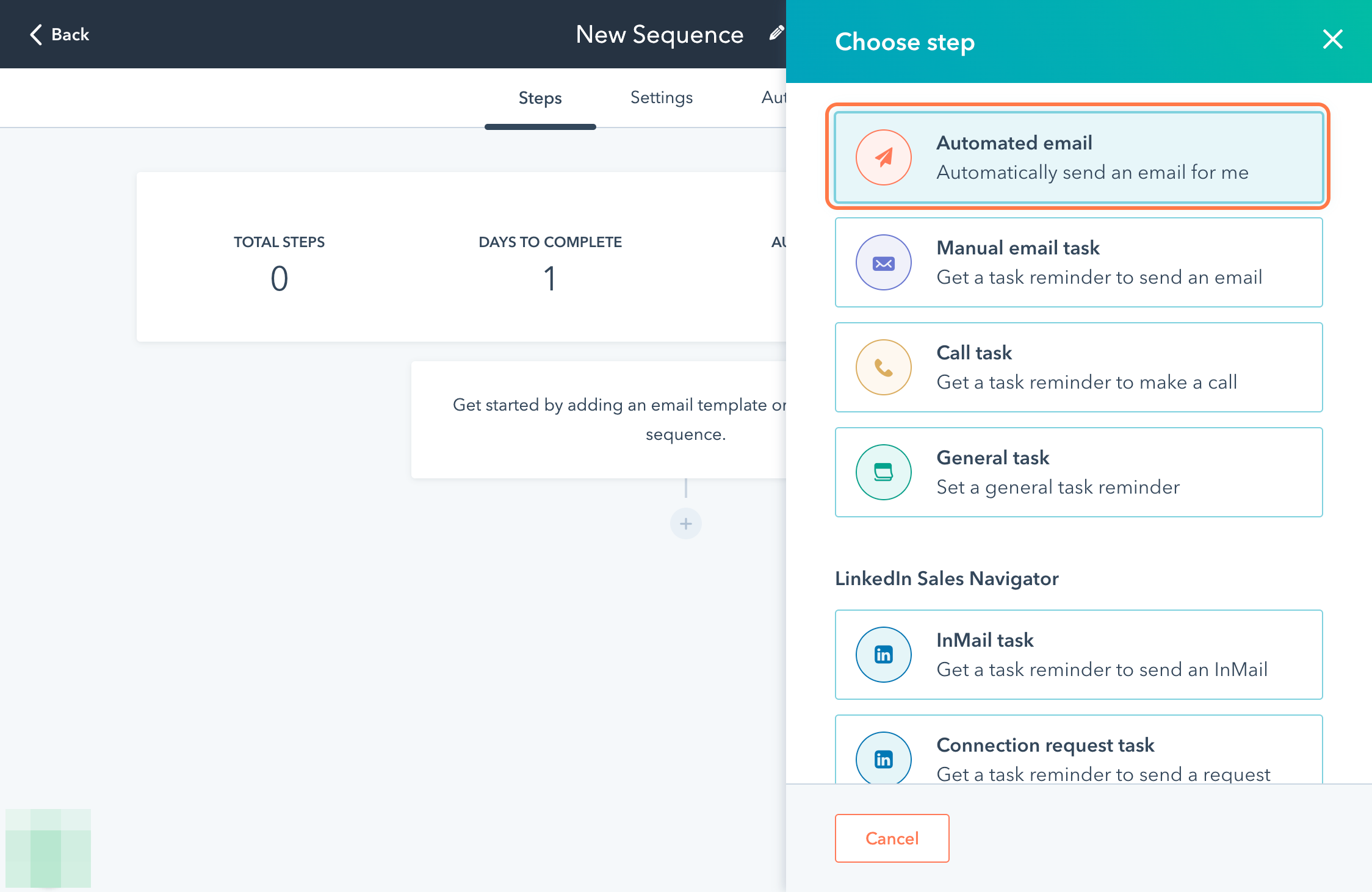Click the TOTAL STEPS label
The width and height of the screenshot is (1372, 892).
click(x=279, y=242)
